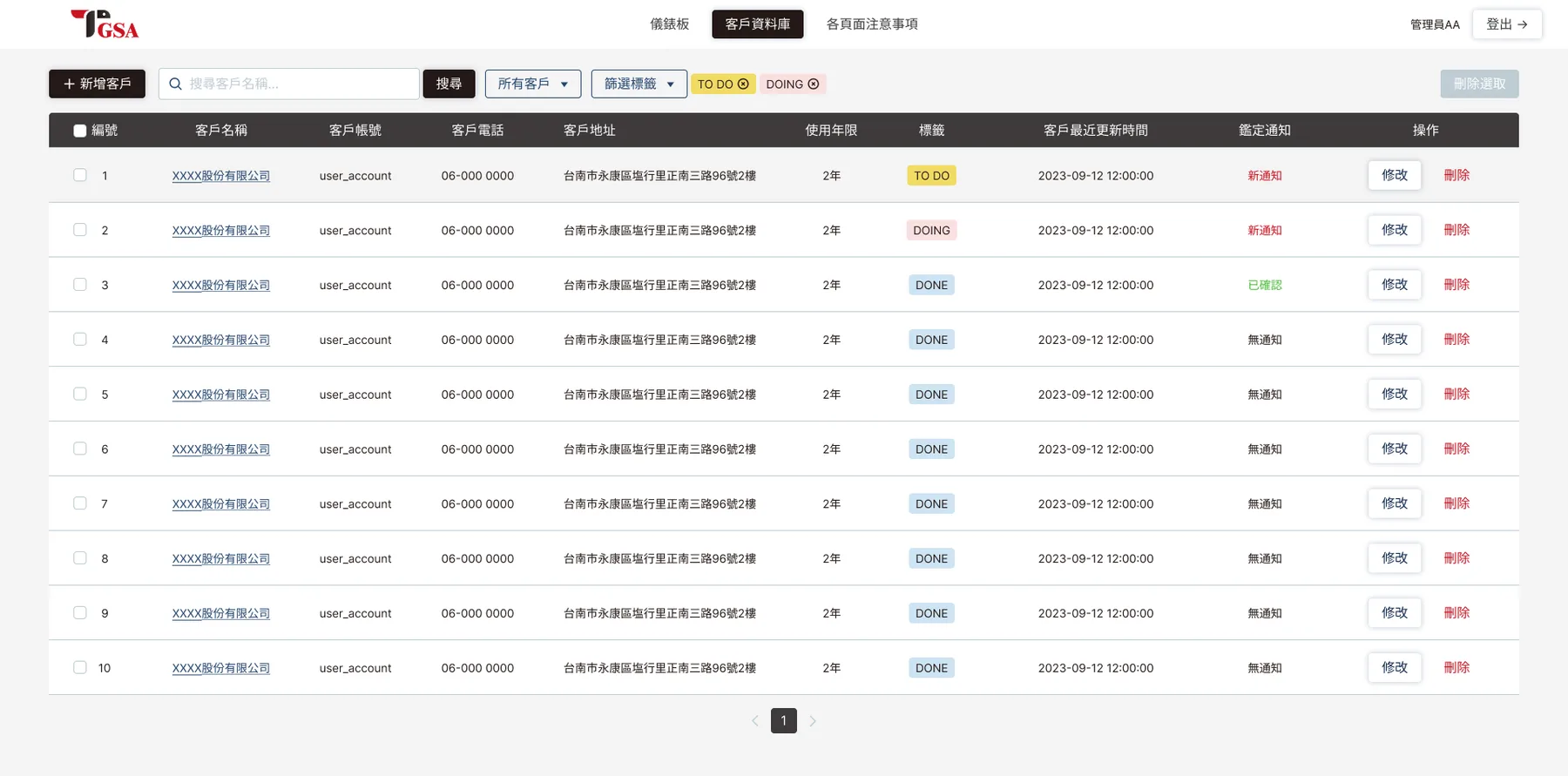Image resolution: width=1568 pixels, height=776 pixels.
Task: Click the 鑑定通知 column header
Action: pyautogui.click(x=1265, y=131)
